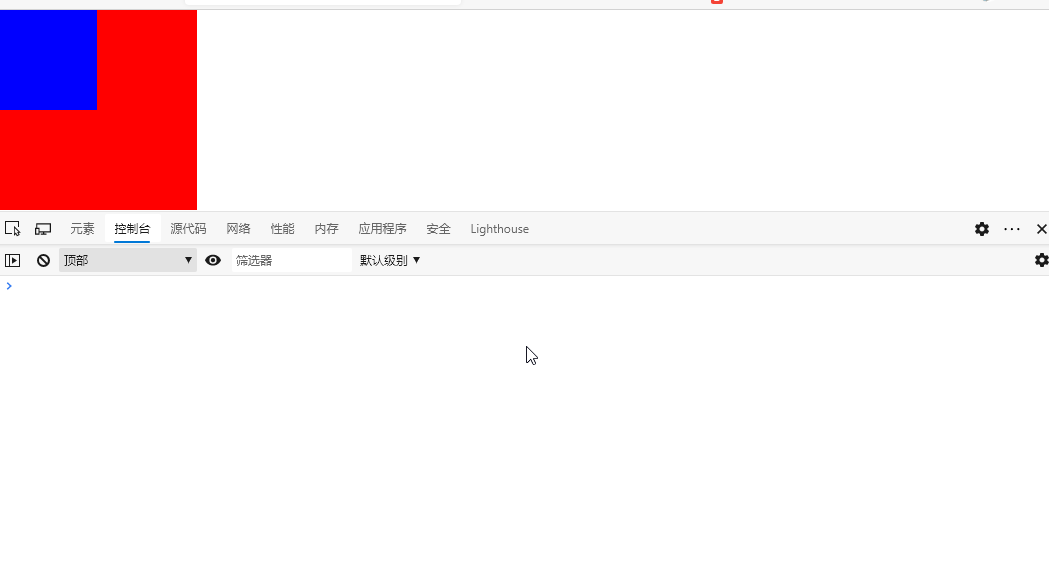The width and height of the screenshot is (1049, 587).
Task: Switch to the 内存 tab
Action: (326, 229)
